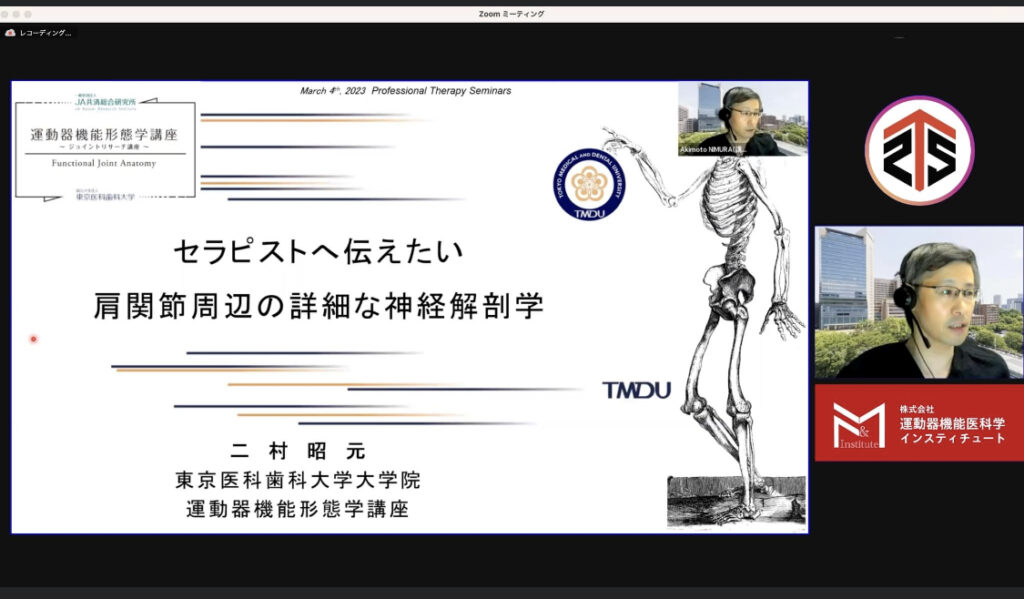Click the TMDU circular university emblem

(589, 183)
